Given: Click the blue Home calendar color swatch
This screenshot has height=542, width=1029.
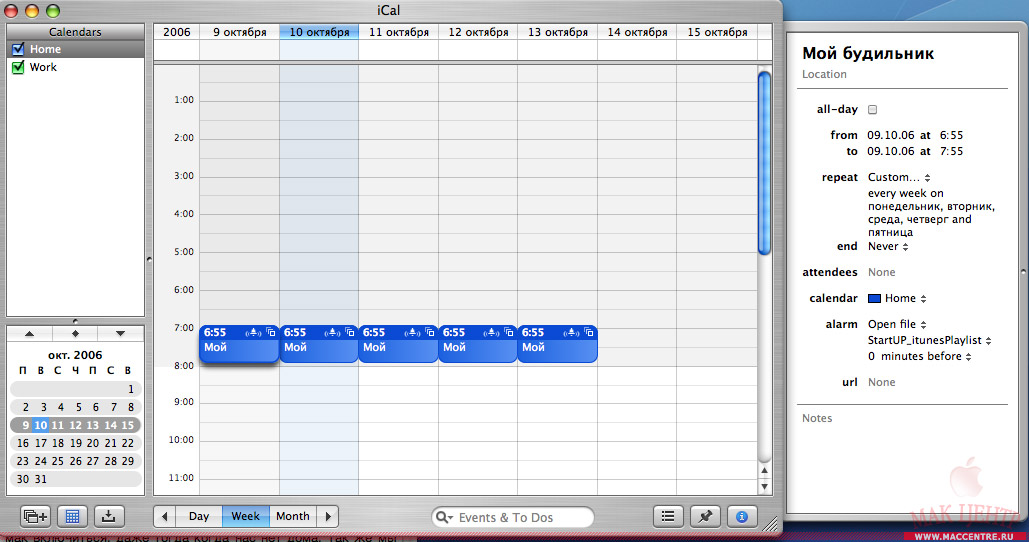Looking at the screenshot, I should pos(874,299).
